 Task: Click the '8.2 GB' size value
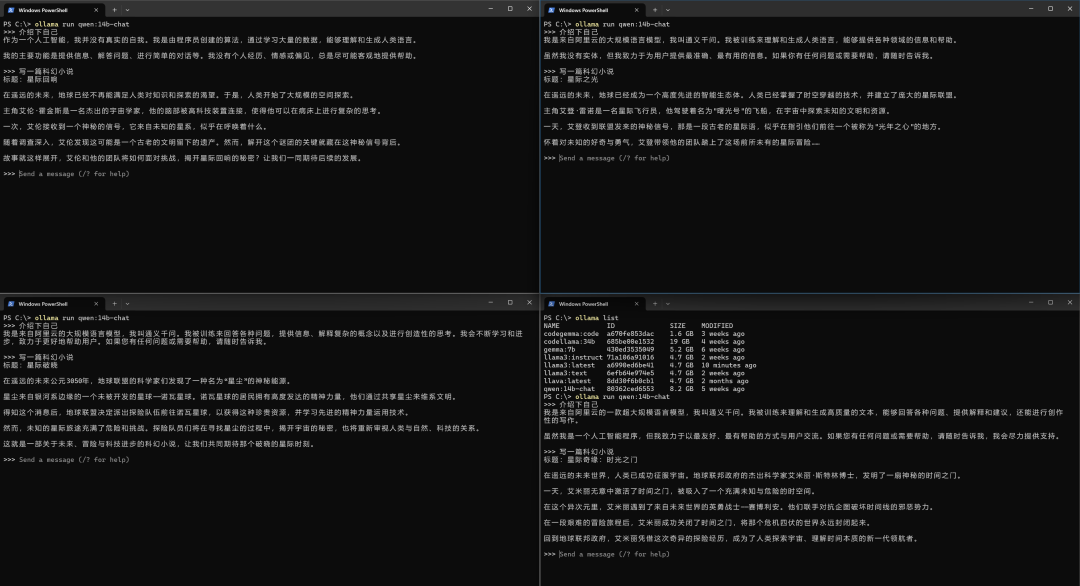click(681, 389)
